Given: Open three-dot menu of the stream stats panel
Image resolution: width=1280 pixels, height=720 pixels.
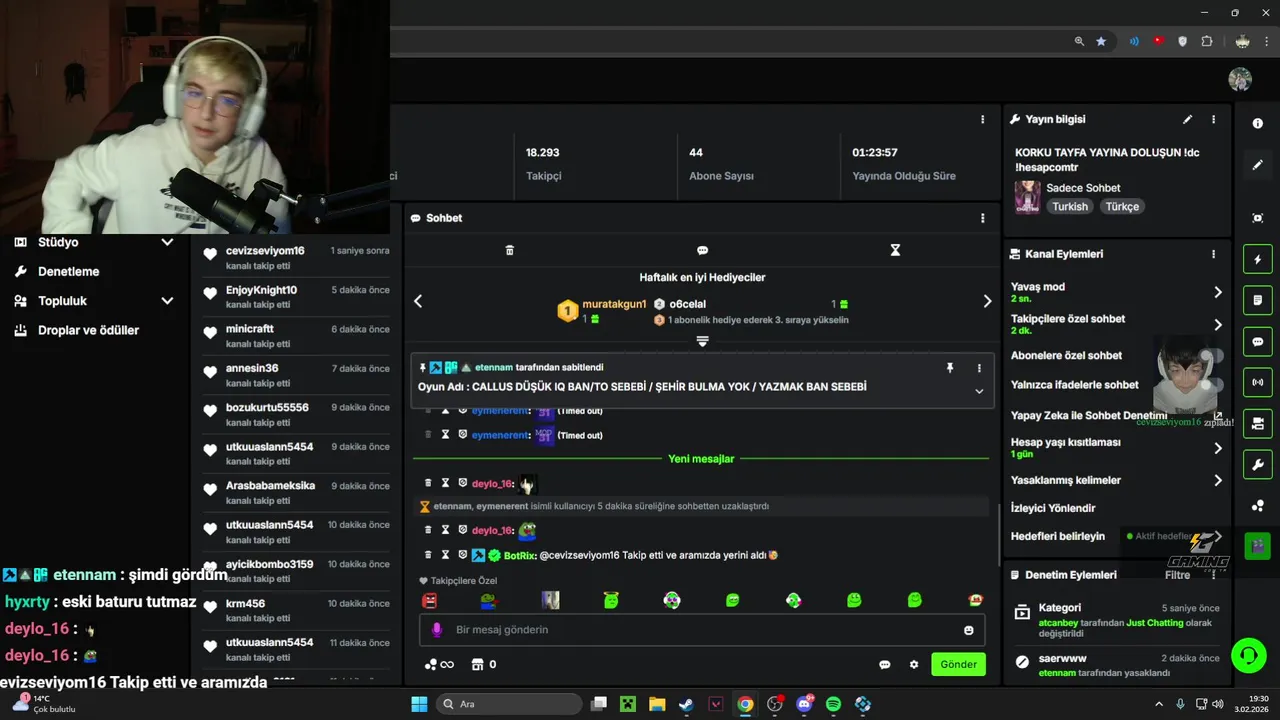Looking at the screenshot, I should [983, 119].
